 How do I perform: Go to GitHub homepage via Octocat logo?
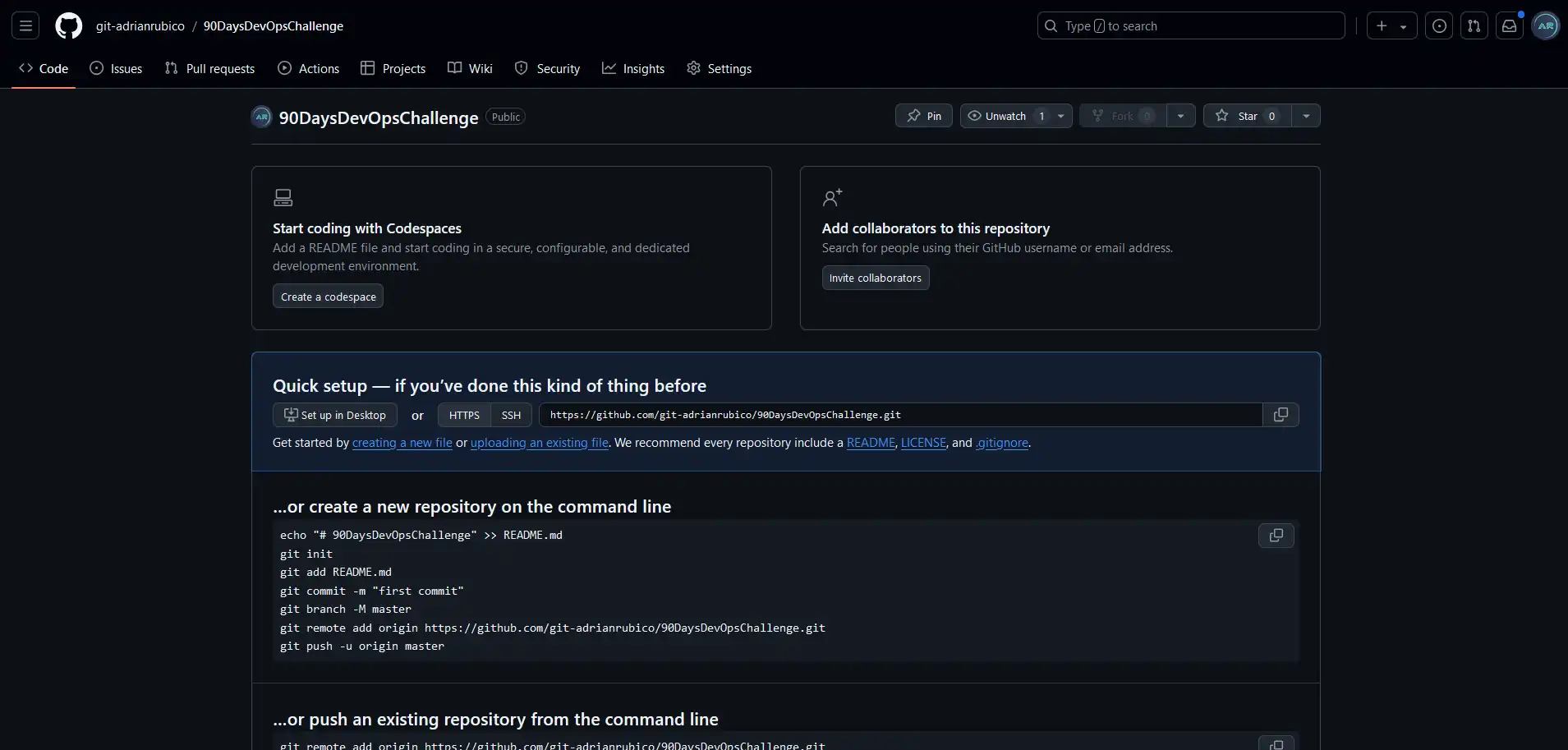tap(69, 26)
